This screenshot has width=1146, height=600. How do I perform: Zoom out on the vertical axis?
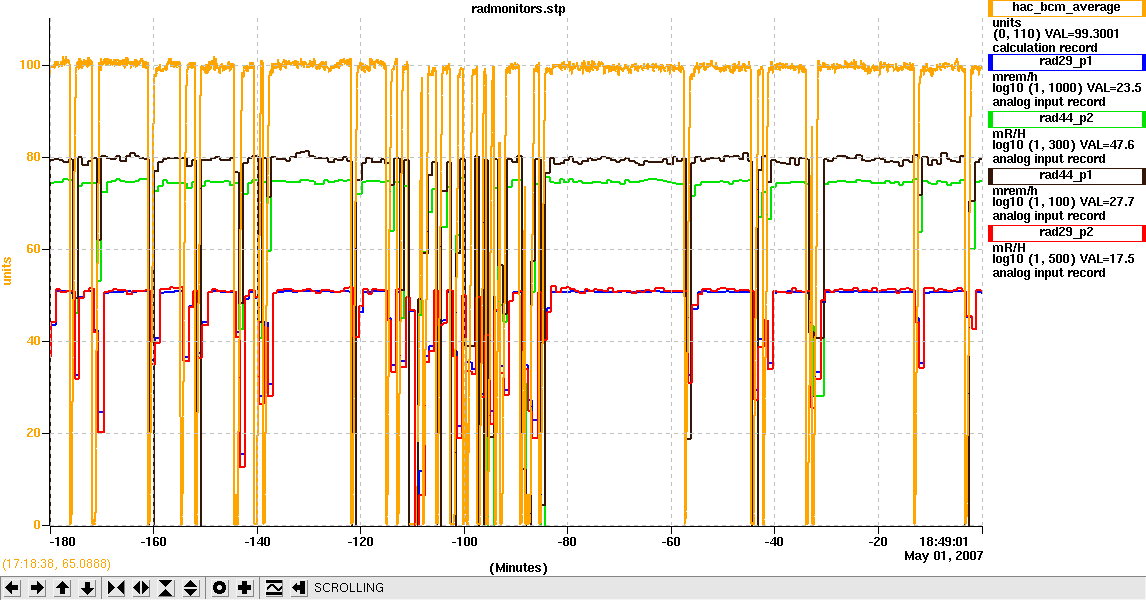[x=191, y=588]
